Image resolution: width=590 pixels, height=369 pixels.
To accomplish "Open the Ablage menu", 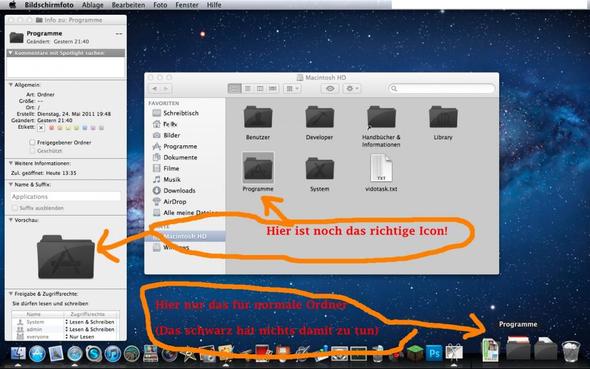I will pos(93,5).
